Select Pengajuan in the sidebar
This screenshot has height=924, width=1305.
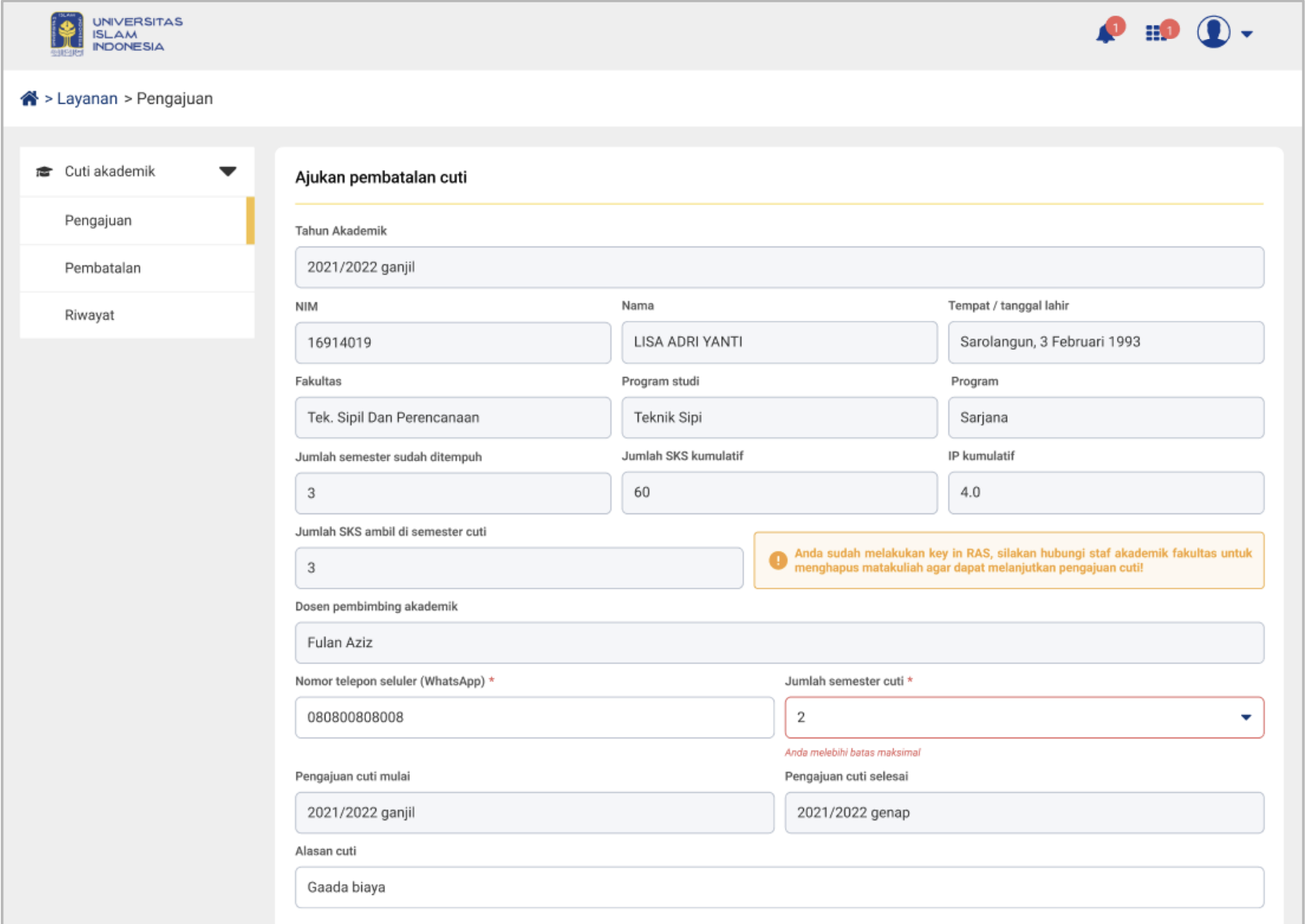click(x=98, y=221)
